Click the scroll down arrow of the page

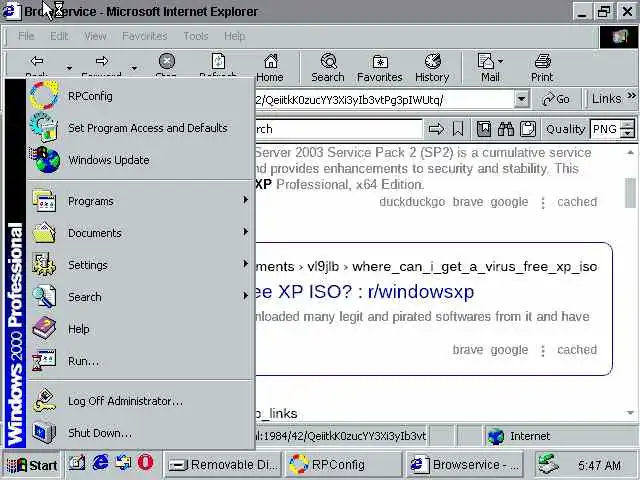(x=630, y=413)
